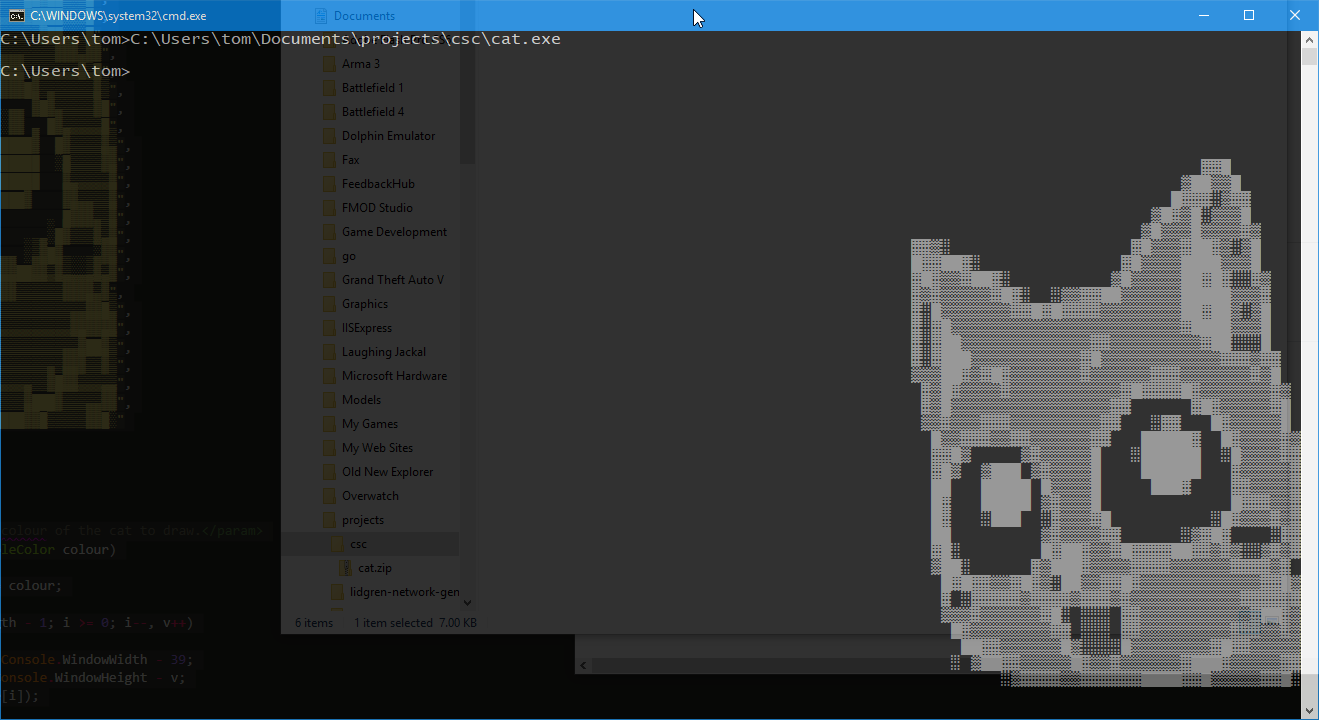Screen dimensions: 1319x720
Task: Click the cmd.exe icon in the title bar
Action: [x=17, y=15]
